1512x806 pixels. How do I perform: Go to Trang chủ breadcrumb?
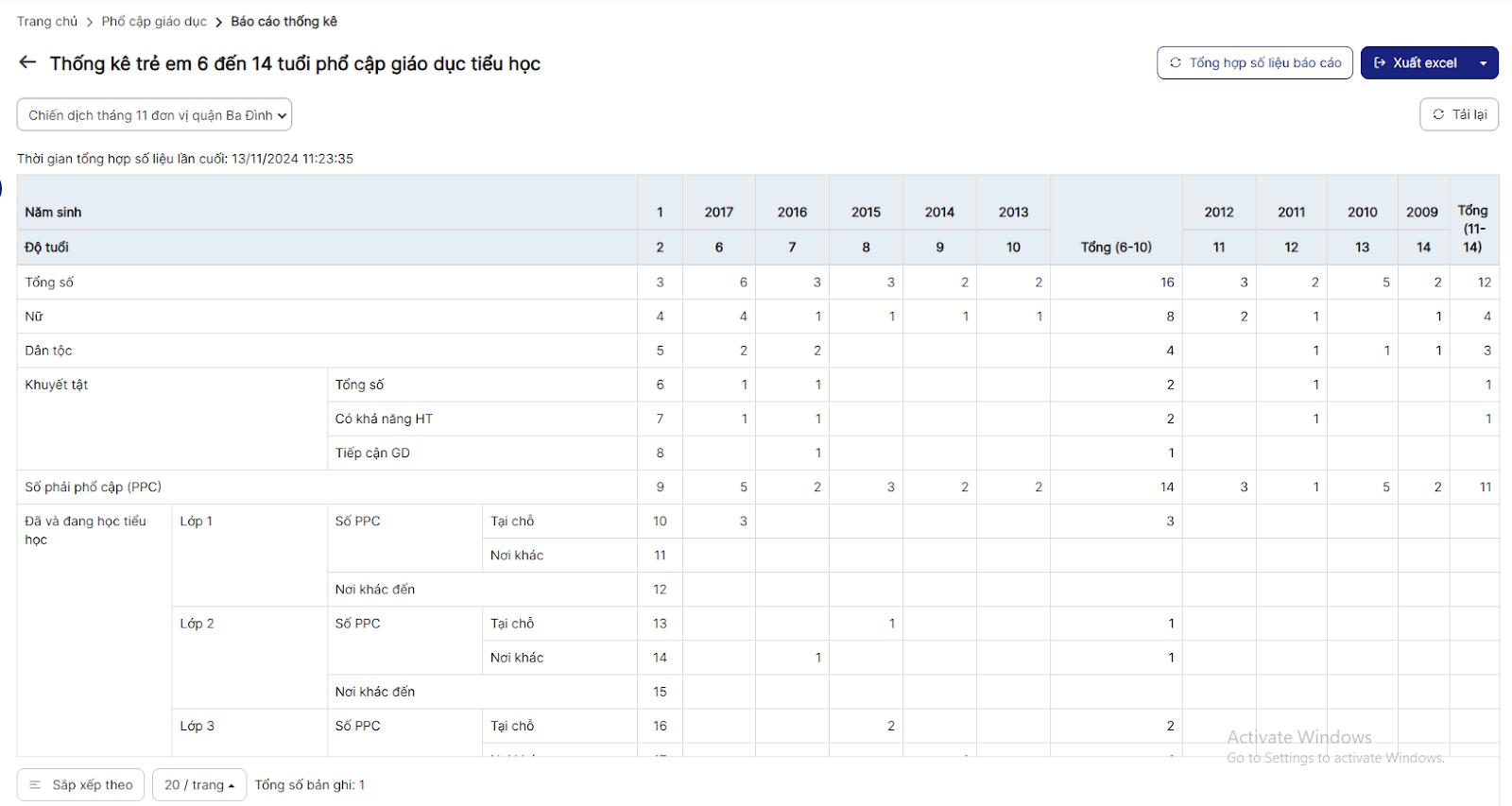tap(47, 22)
